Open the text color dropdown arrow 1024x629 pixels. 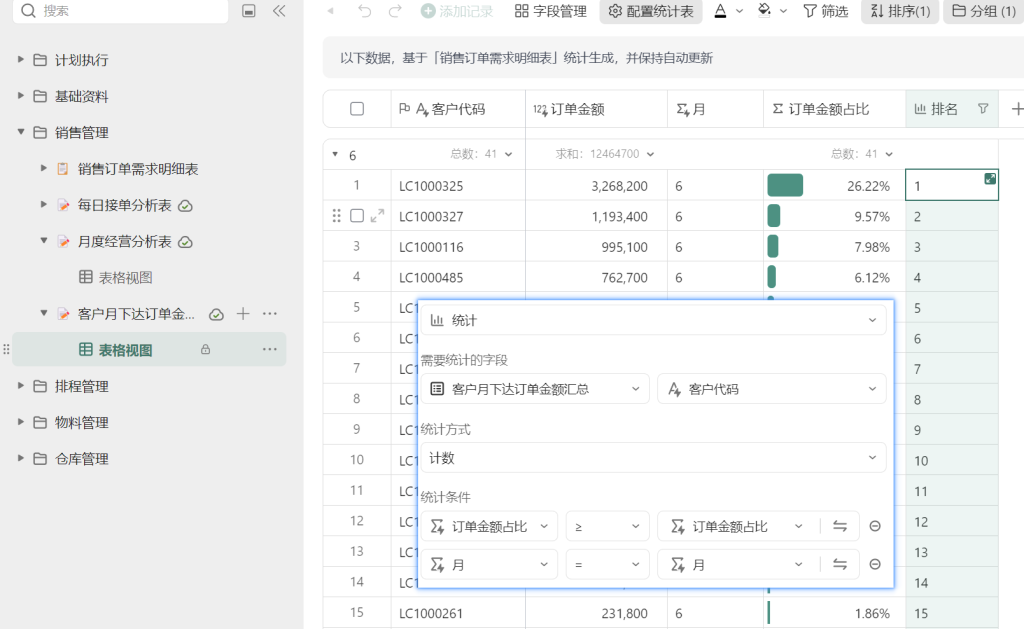click(x=739, y=11)
